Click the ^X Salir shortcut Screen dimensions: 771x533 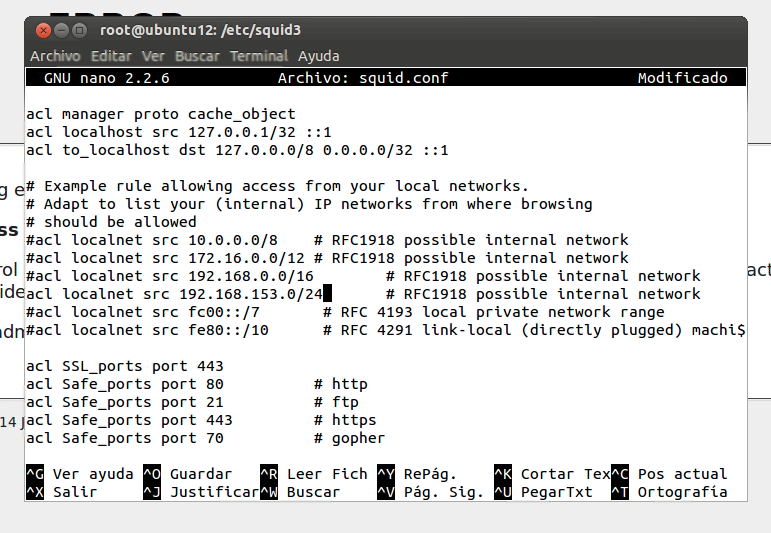(60, 492)
